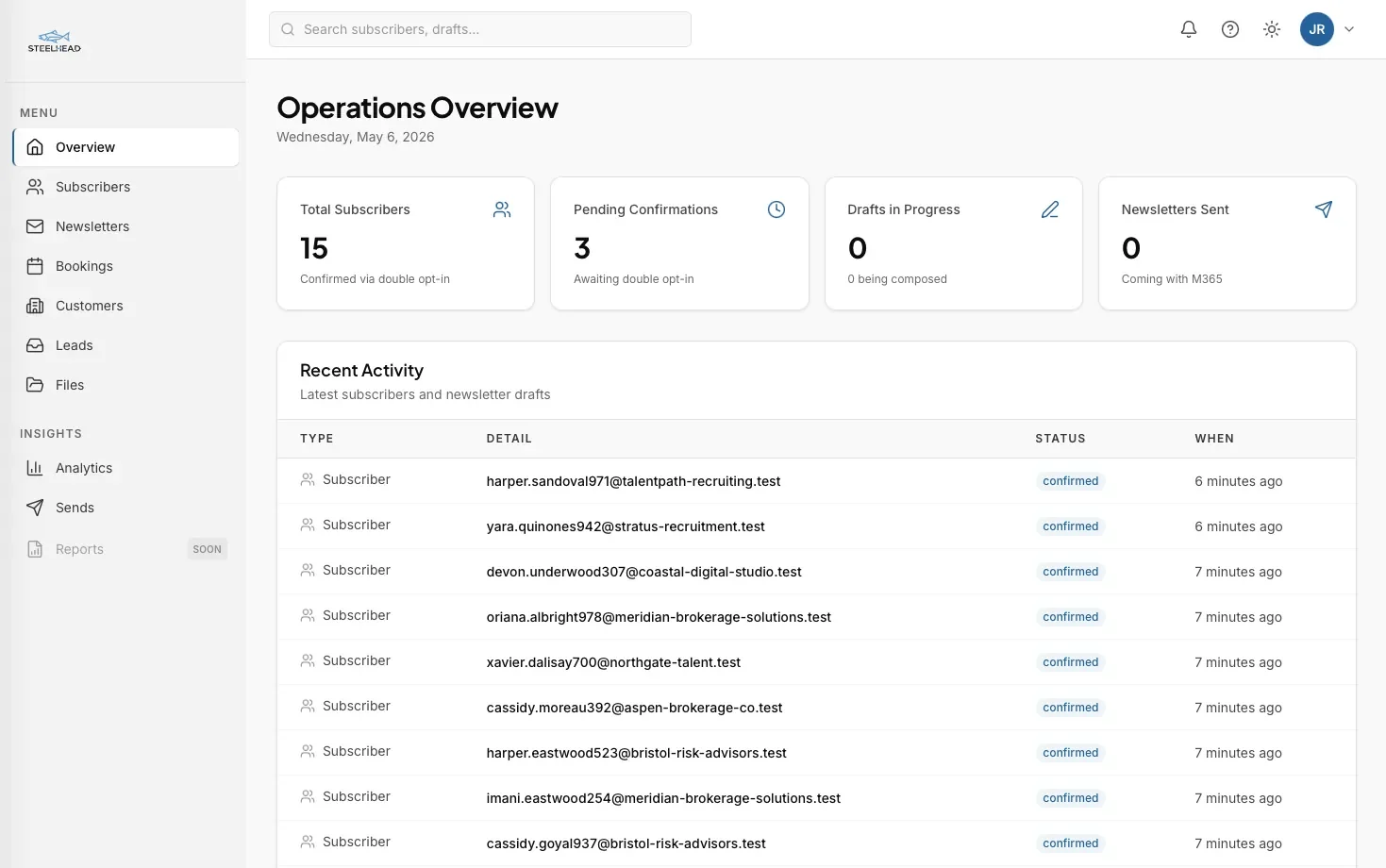Viewport: 1386px width, 868px height.
Task: Click subscriber icon in xavier.dalisay700 row
Action: 308,660
